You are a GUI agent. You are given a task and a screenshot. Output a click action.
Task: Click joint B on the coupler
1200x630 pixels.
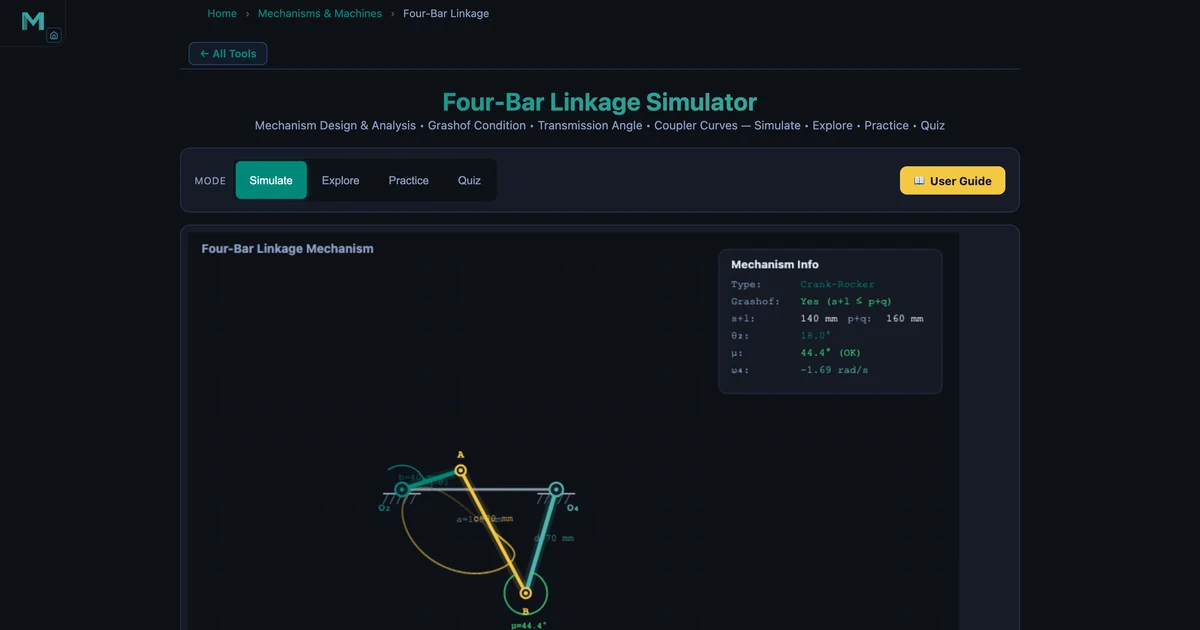[x=526, y=593]
